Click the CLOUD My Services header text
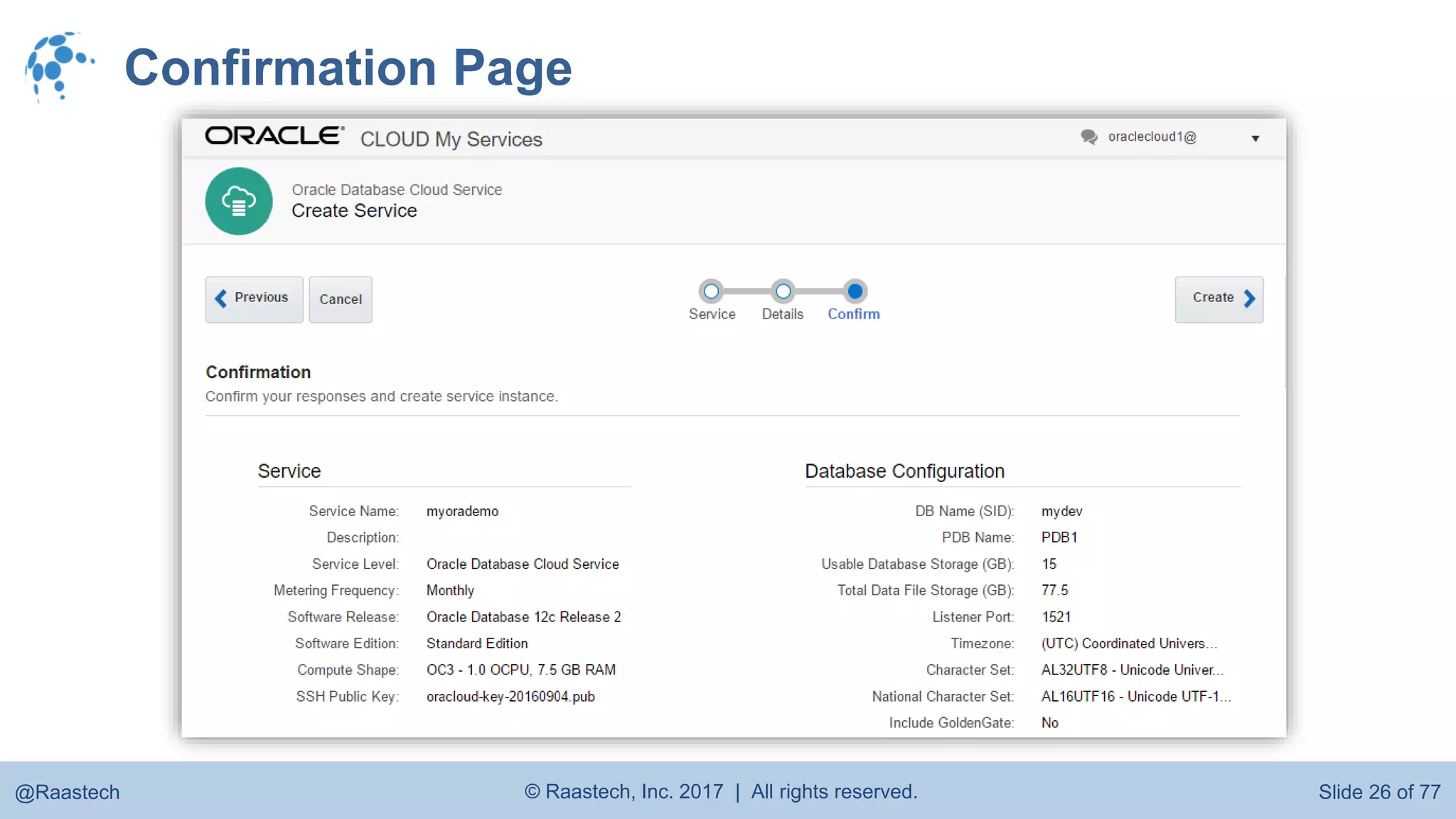 (451, 139)
